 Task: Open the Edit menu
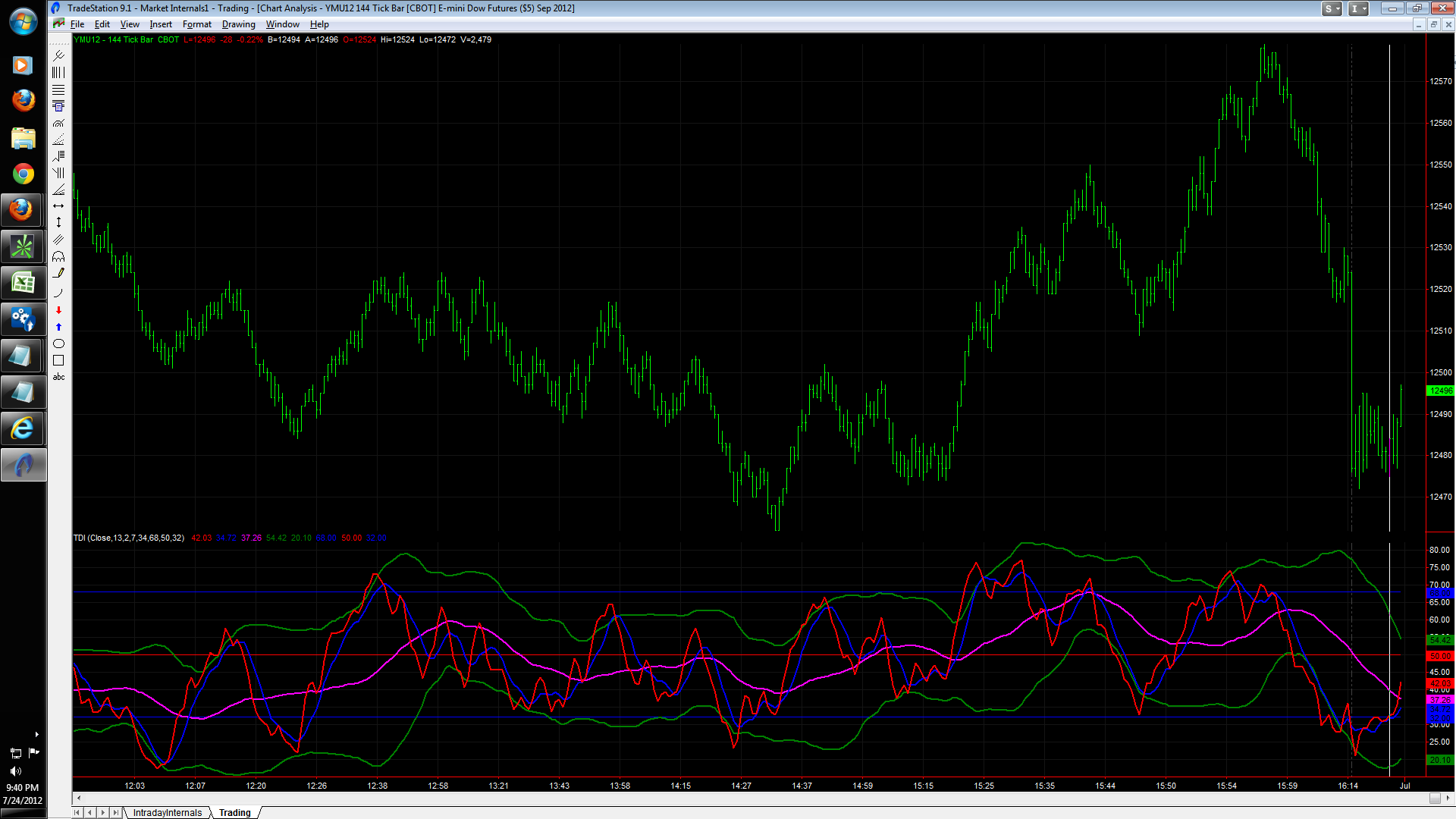click(102, 24)
